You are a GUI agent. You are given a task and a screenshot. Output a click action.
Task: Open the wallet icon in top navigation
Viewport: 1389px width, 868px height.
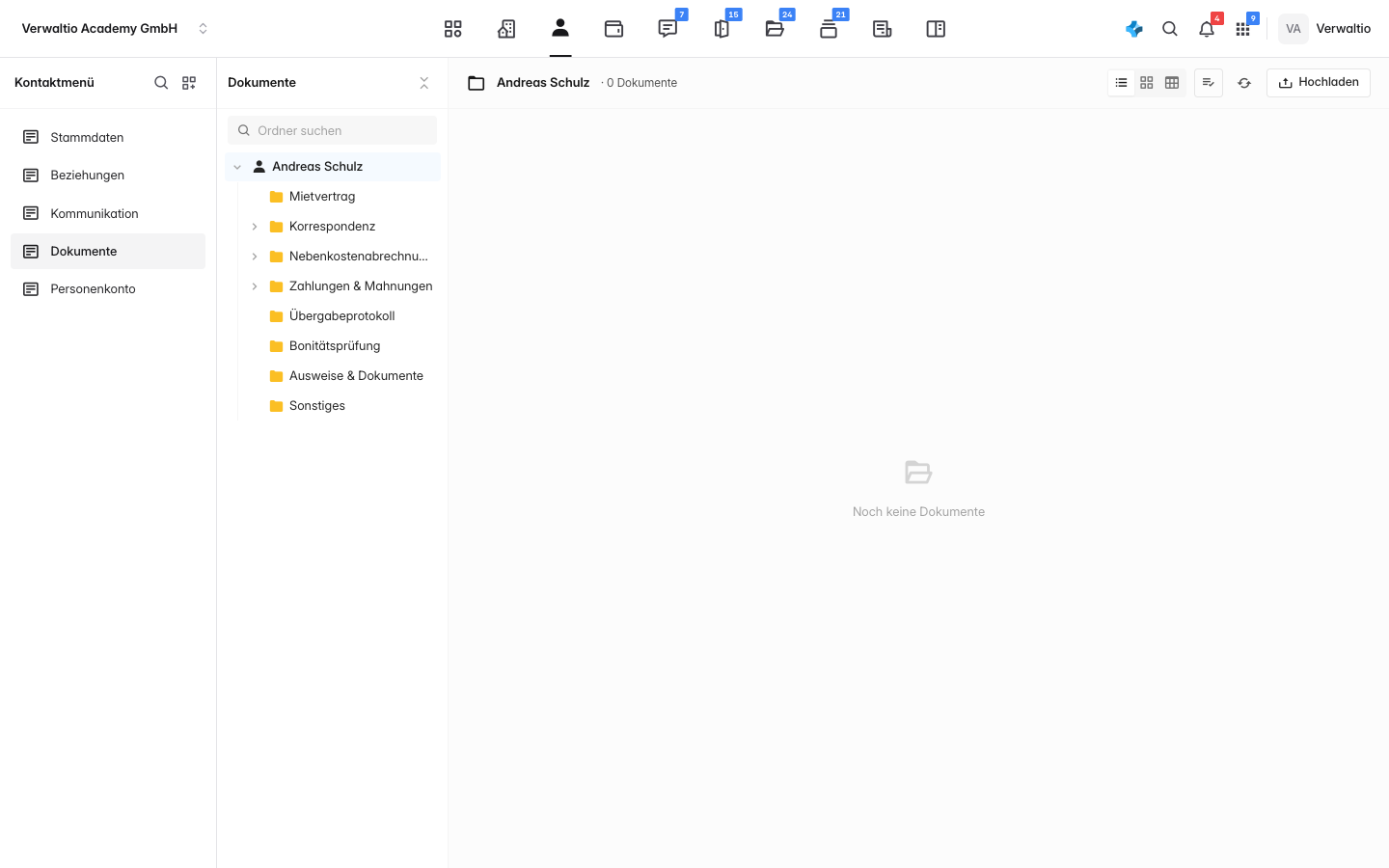[x=613, y=29]
